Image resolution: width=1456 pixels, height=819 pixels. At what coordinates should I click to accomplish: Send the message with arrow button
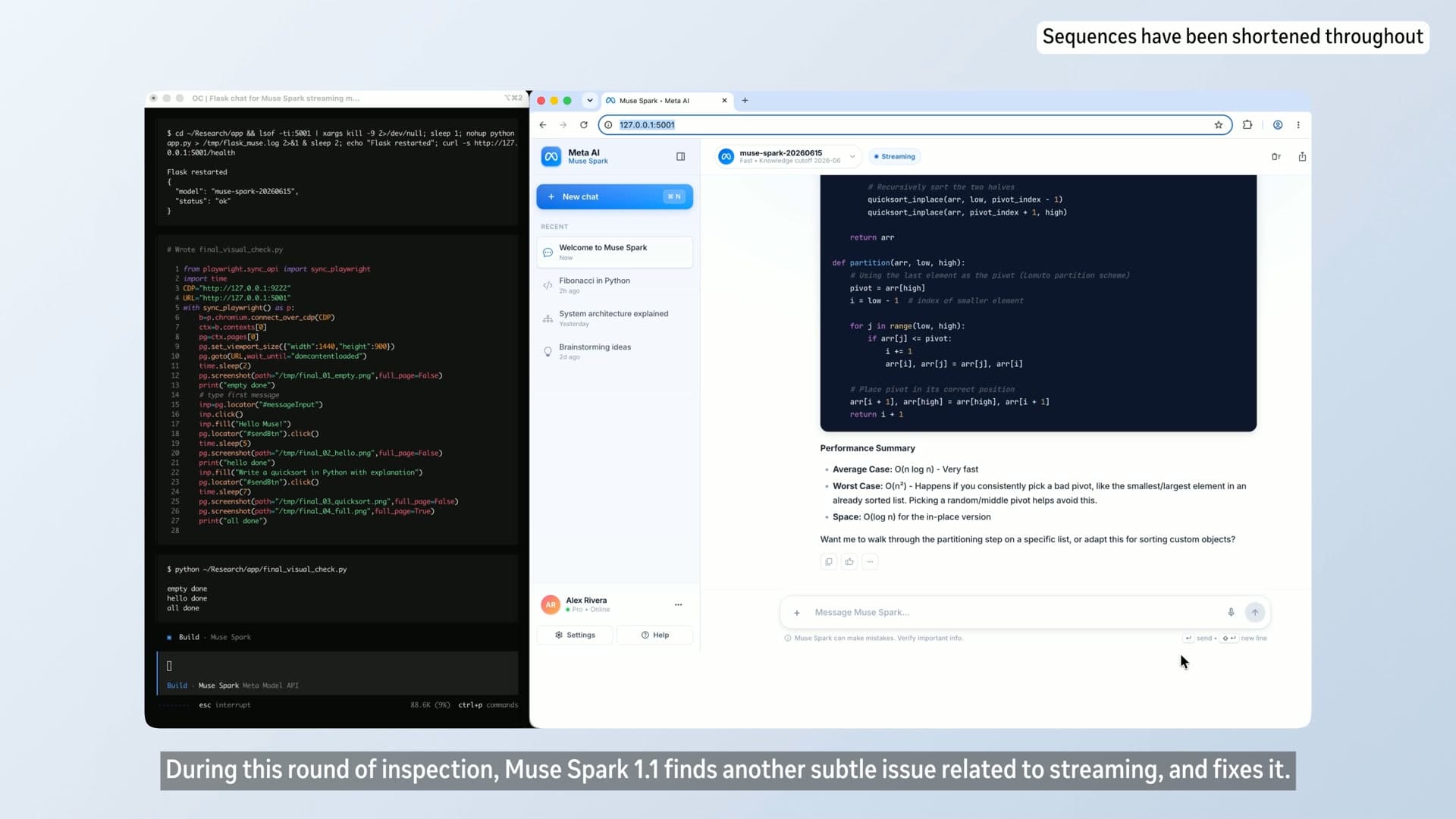pyautogui.click(x=1255, y=613)
